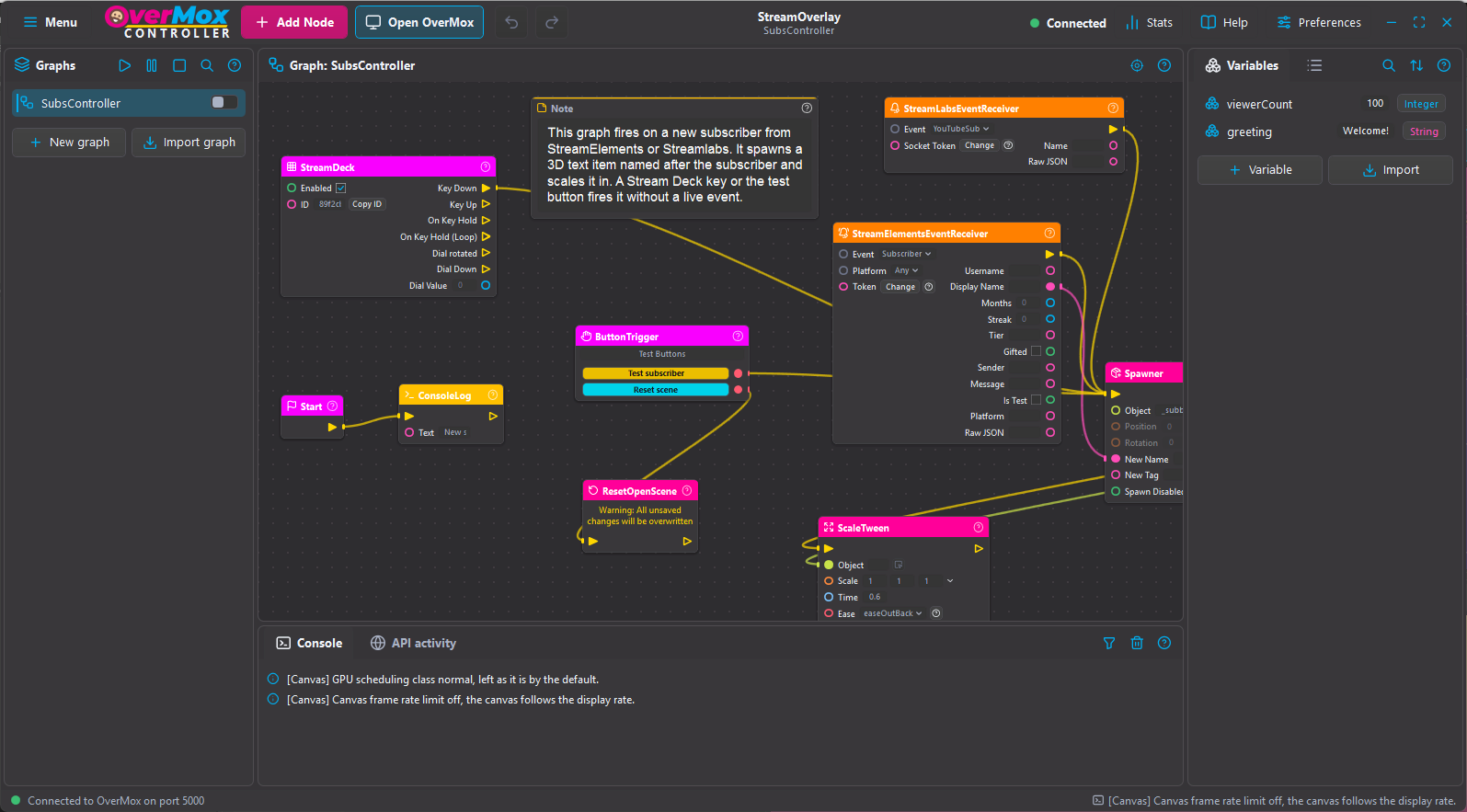Center graph view with the target icon
The width and height of the screenshot is (1467, 812).
1137,65
